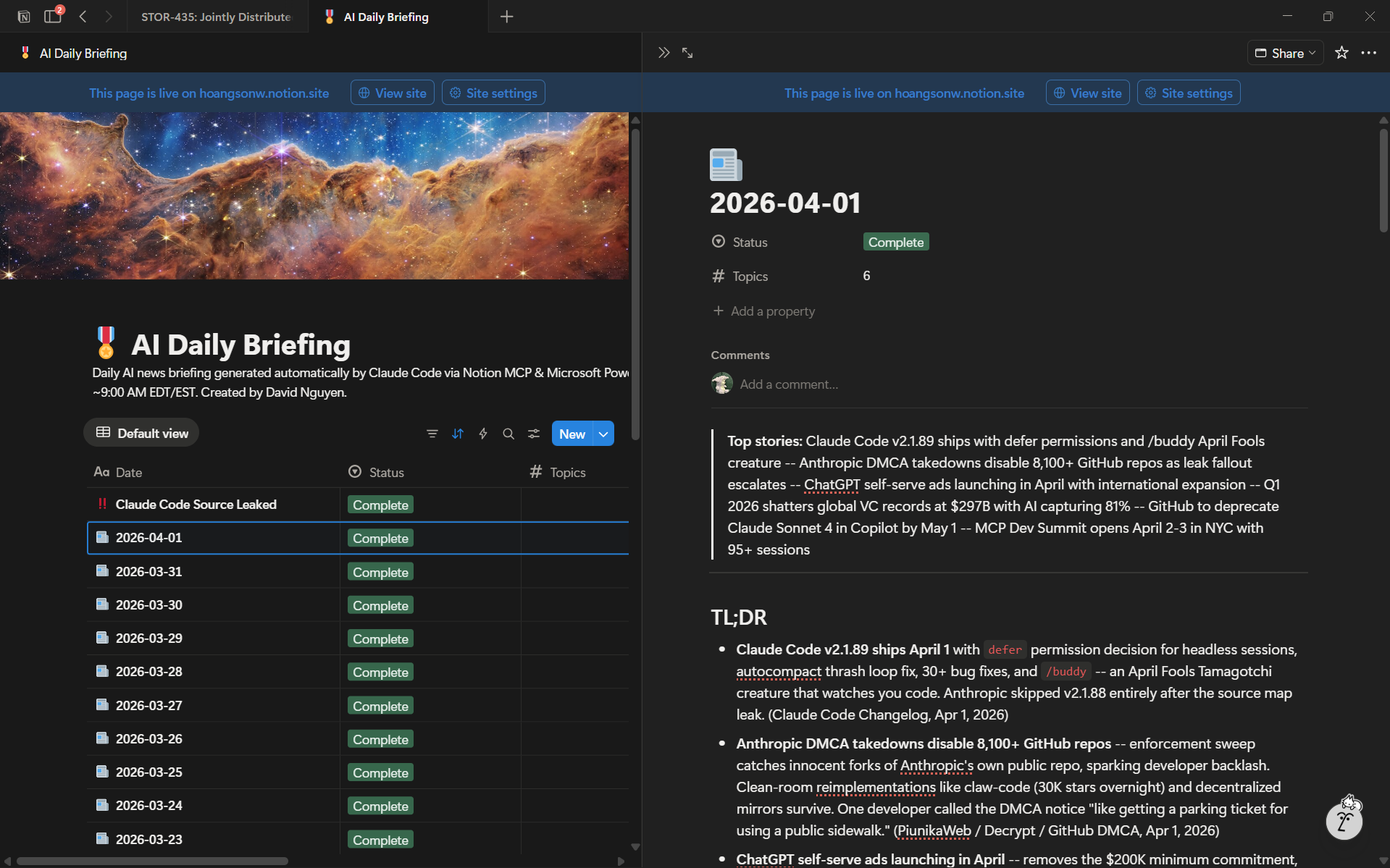Click Add a comment field
Screen dimensions: 1390x868
click(x=788, y=384)
